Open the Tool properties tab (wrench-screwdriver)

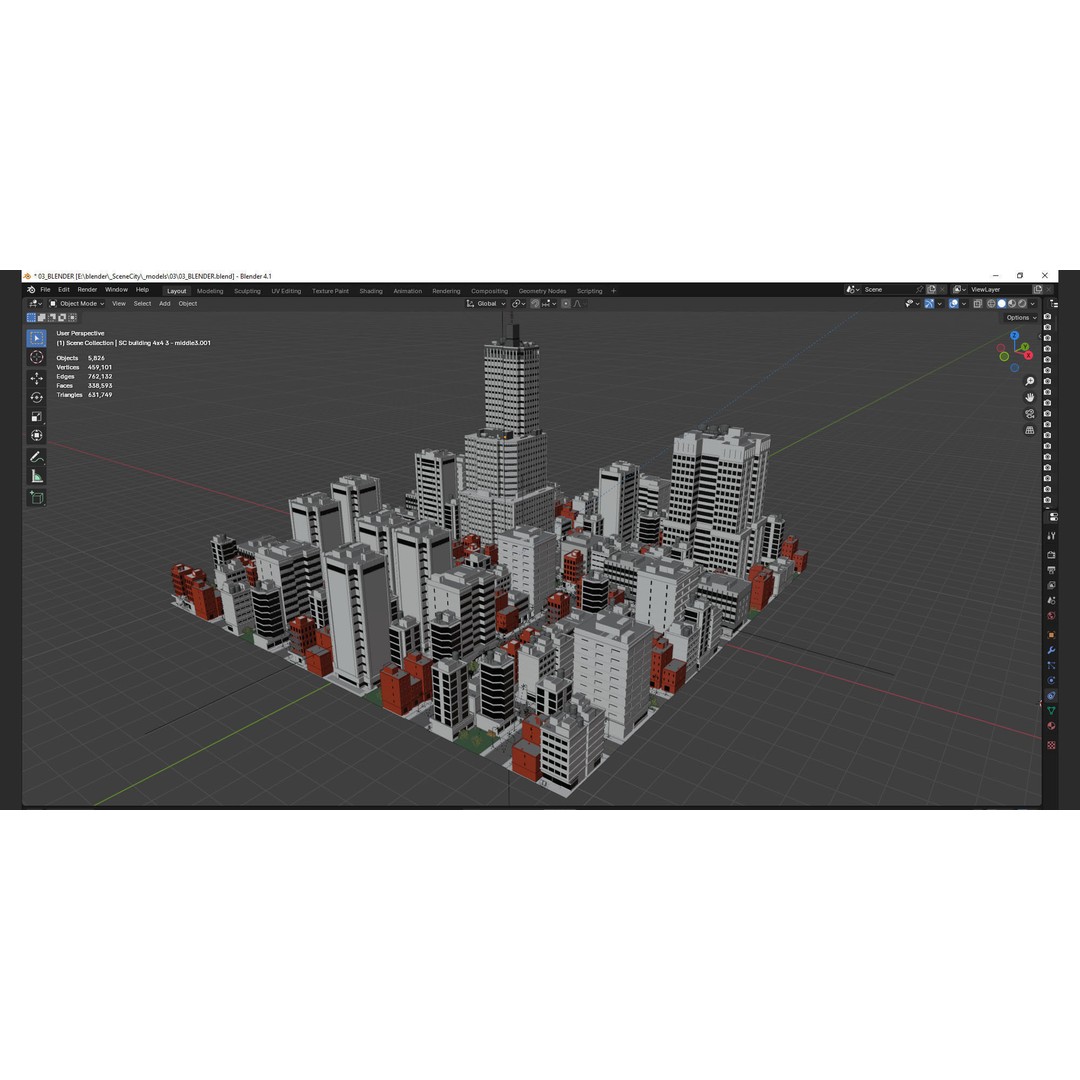point(1051,536)
